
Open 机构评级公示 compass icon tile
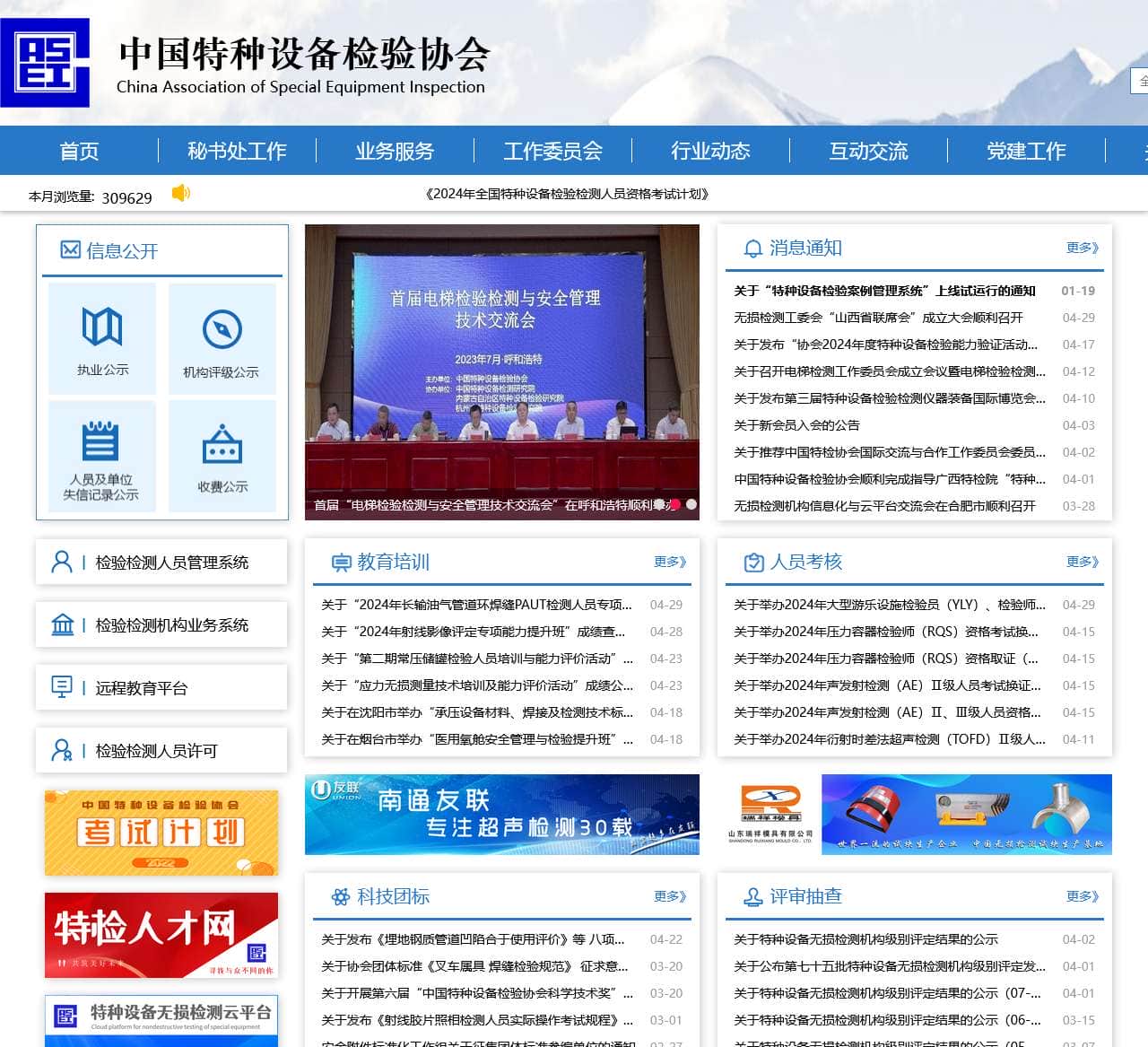click(x=222, y=339)
